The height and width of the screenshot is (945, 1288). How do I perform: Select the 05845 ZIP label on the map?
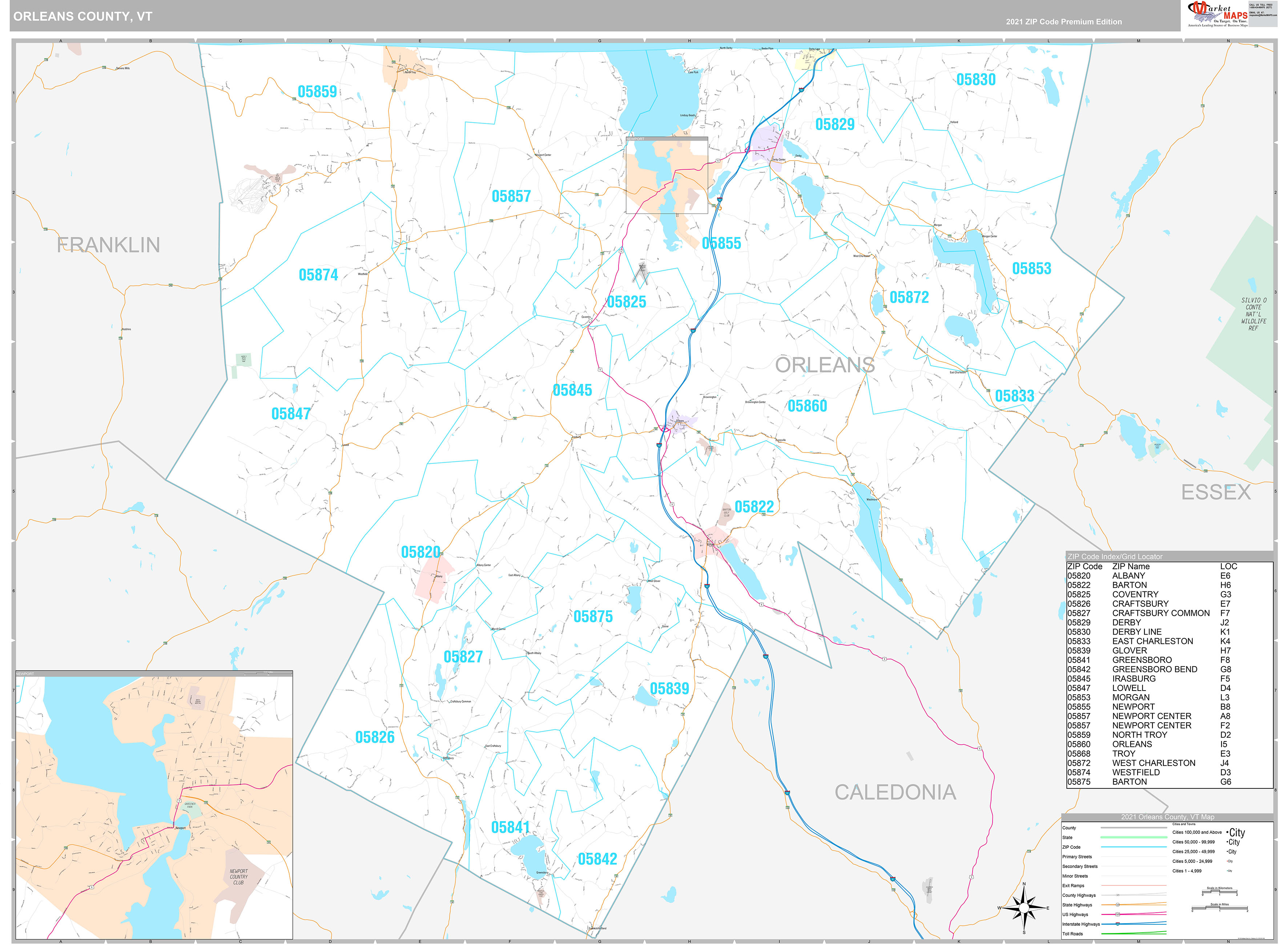[572, 390]
